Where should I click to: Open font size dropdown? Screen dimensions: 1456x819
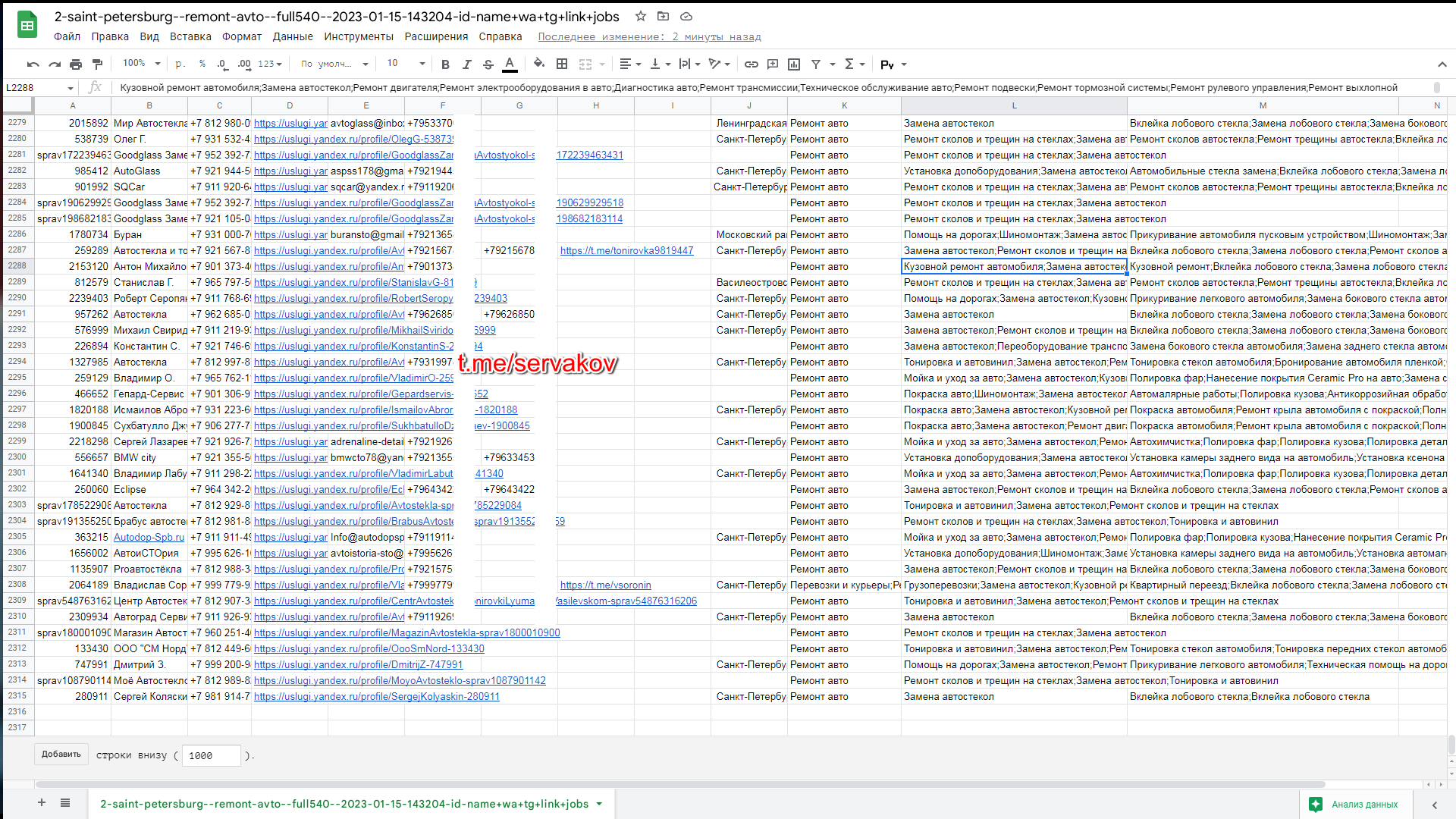click(406, 64)
